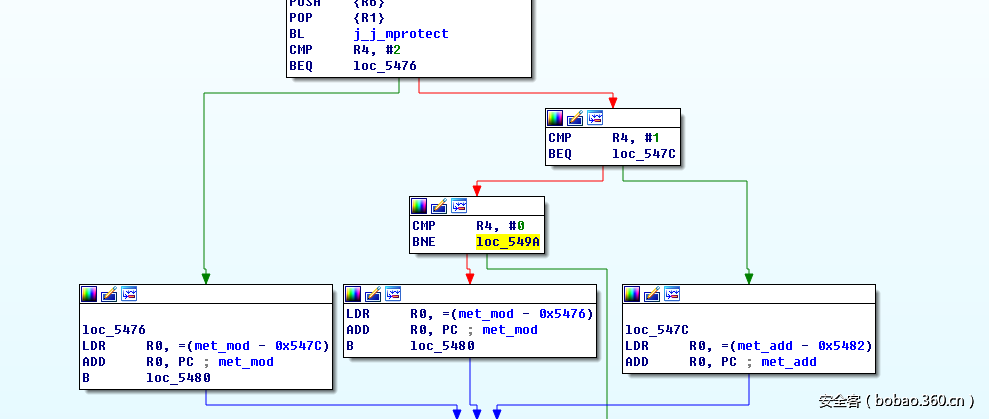Click third header icon on CMP R4, #1 node
Image resolution: width=989 pixels, height=419 pixels.
pos(595,118)
